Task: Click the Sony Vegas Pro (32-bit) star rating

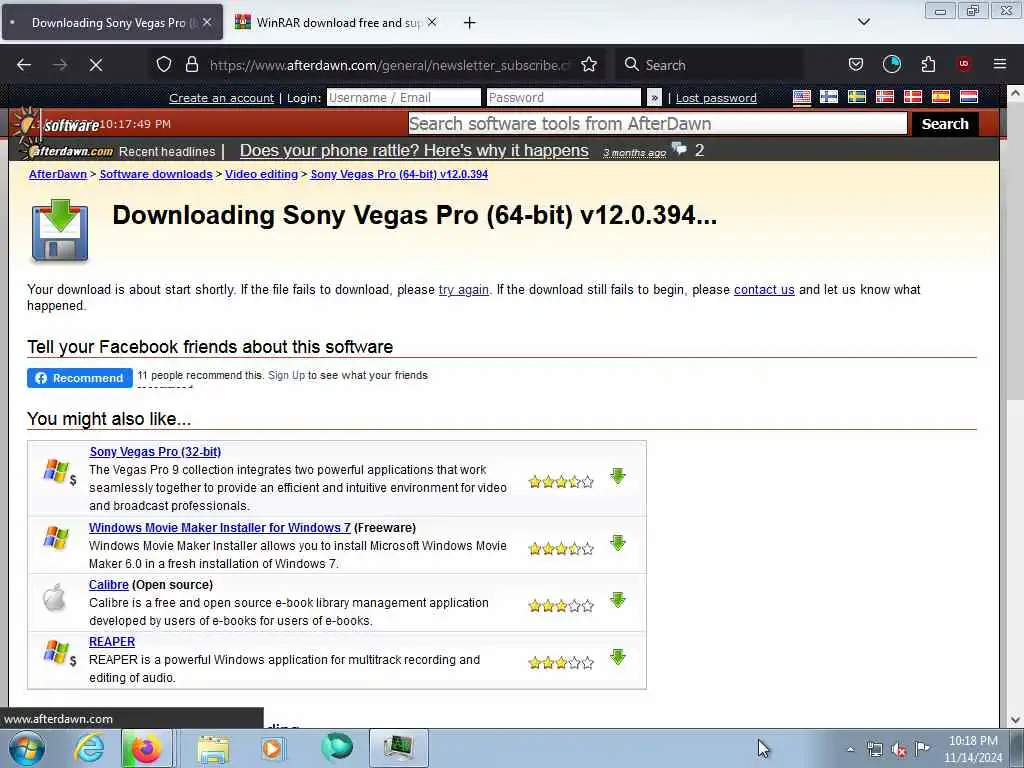Action: point(561,483)
